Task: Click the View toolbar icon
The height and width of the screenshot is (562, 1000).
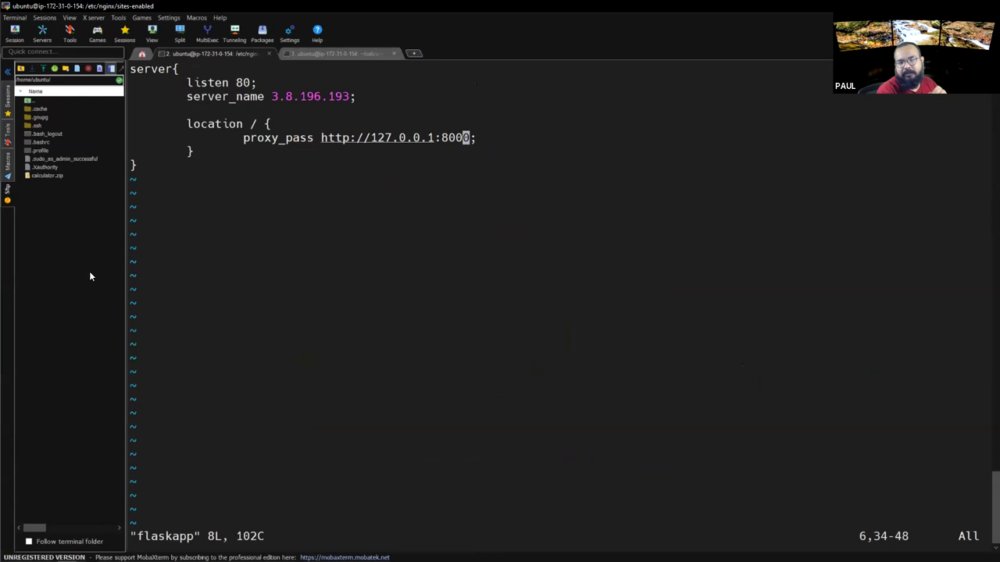Action: 152,33
